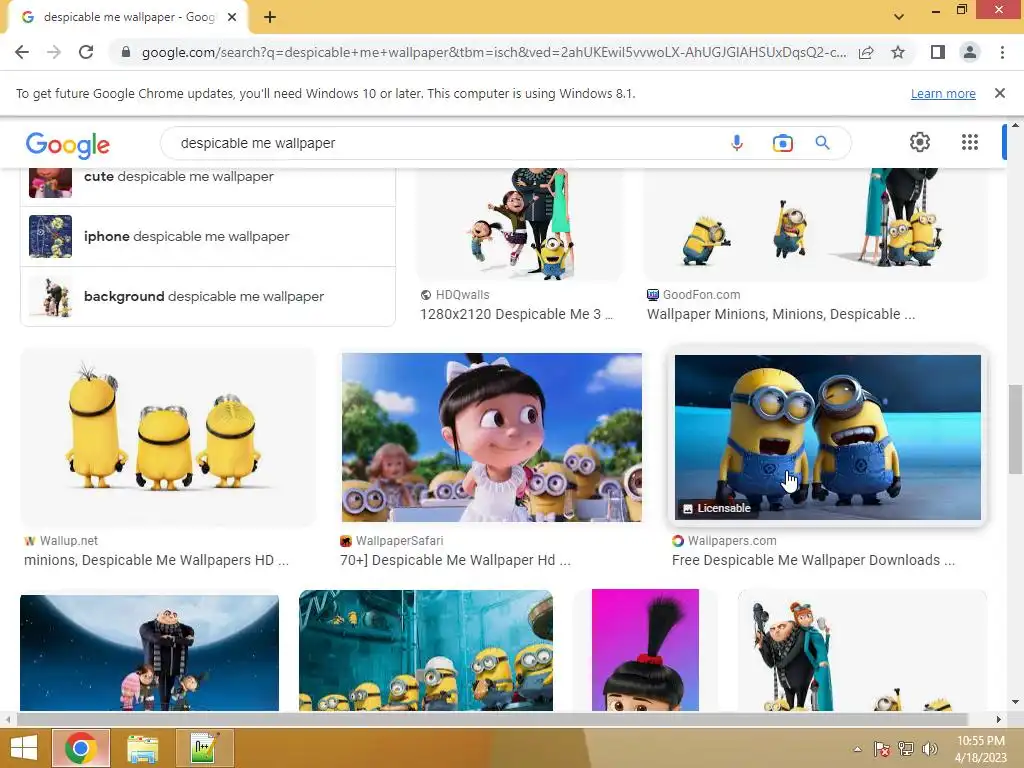Open 1280x2120 Despicable Me 3 result title

tap(516, 315)
